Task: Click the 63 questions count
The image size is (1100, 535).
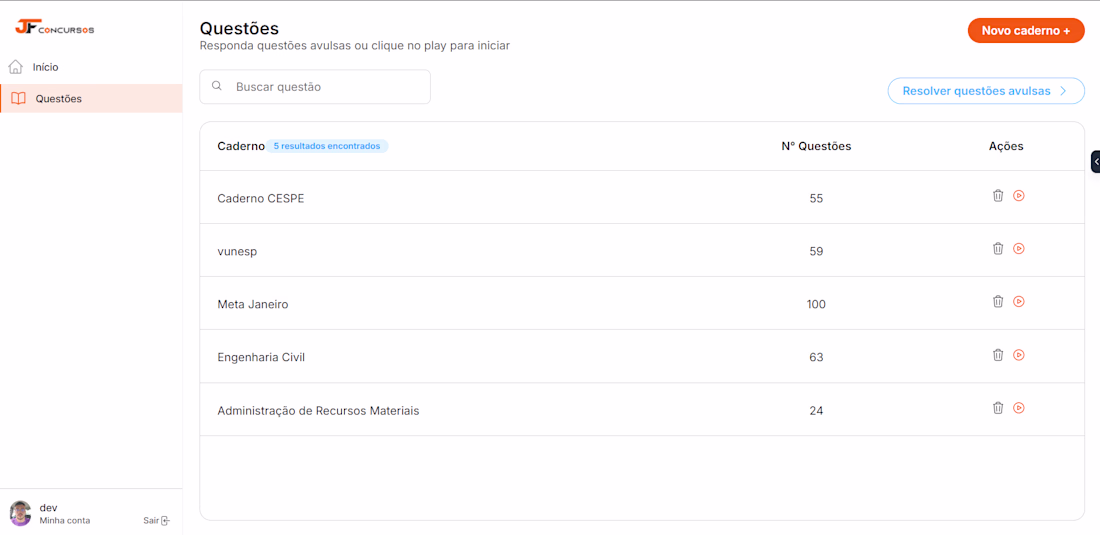Action: (816, 358)
